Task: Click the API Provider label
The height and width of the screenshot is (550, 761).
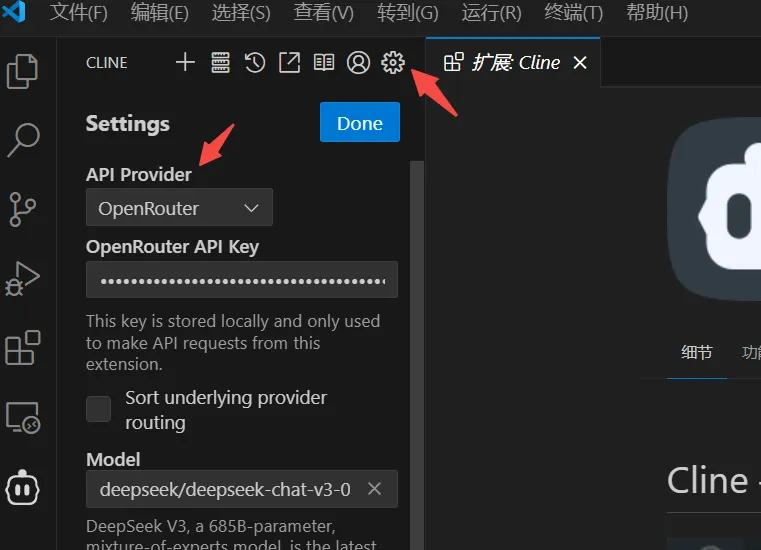Action: pos(139,174)
